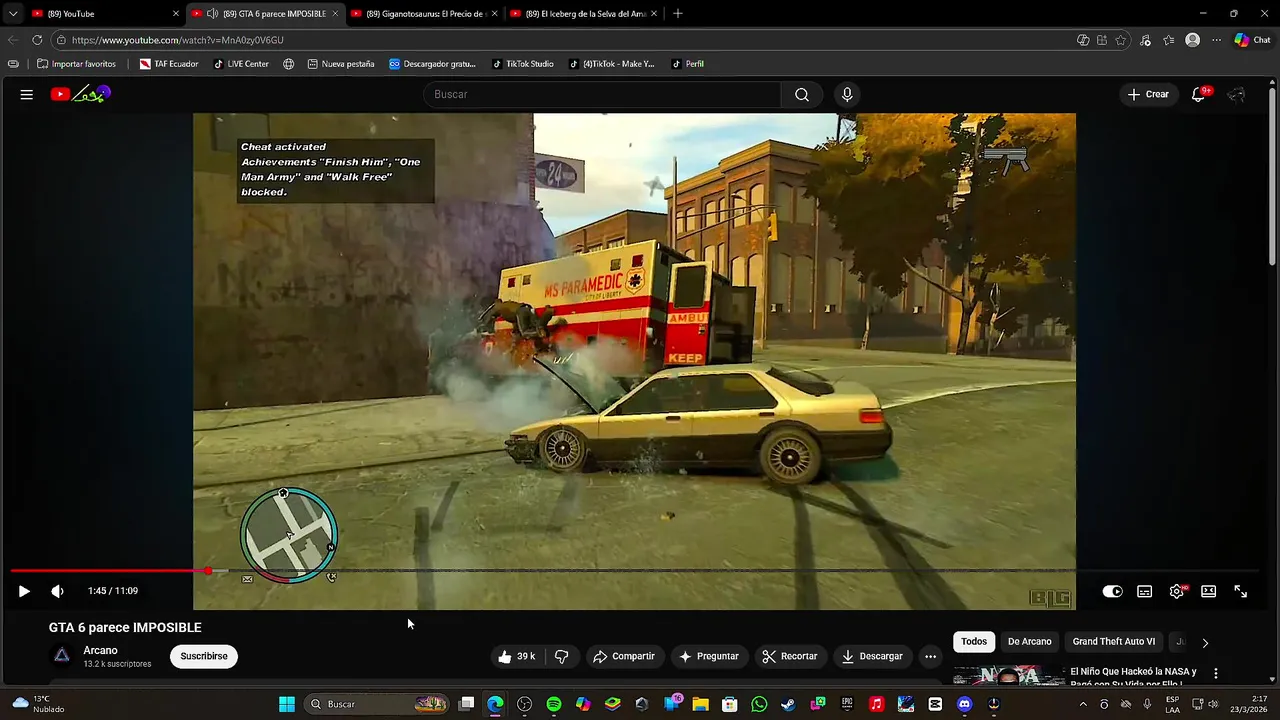The height and width of the screenshot is (720, 1280).
Task: Open Edge profile icon
Action: (x=1192, y=40)
